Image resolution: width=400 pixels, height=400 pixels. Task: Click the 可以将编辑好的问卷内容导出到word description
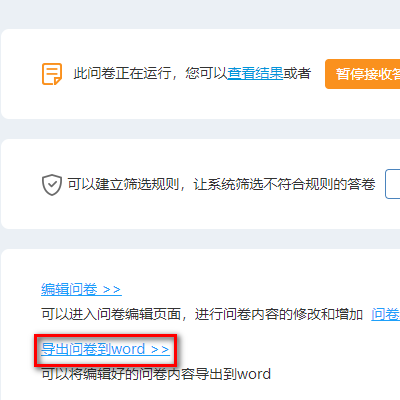click(x=156, y=374)
